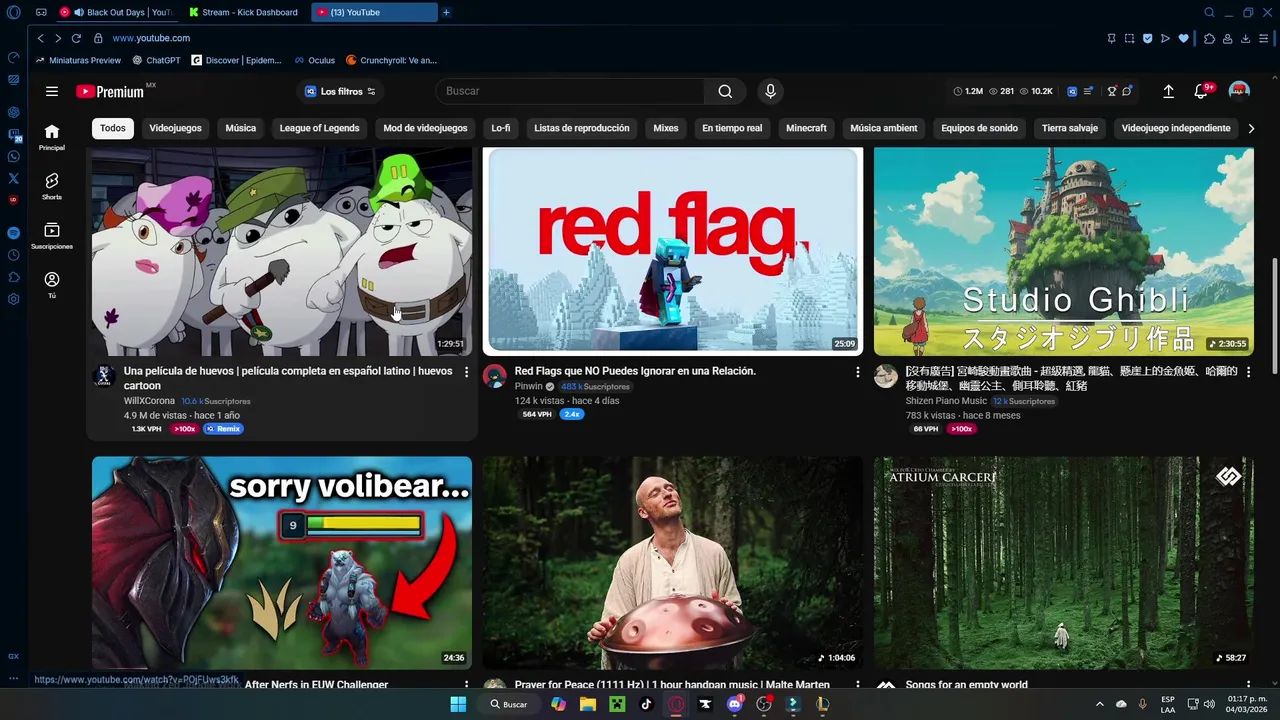Open browser extensions cube icon
This screenshot has height=720, width=1280.
1209,38
